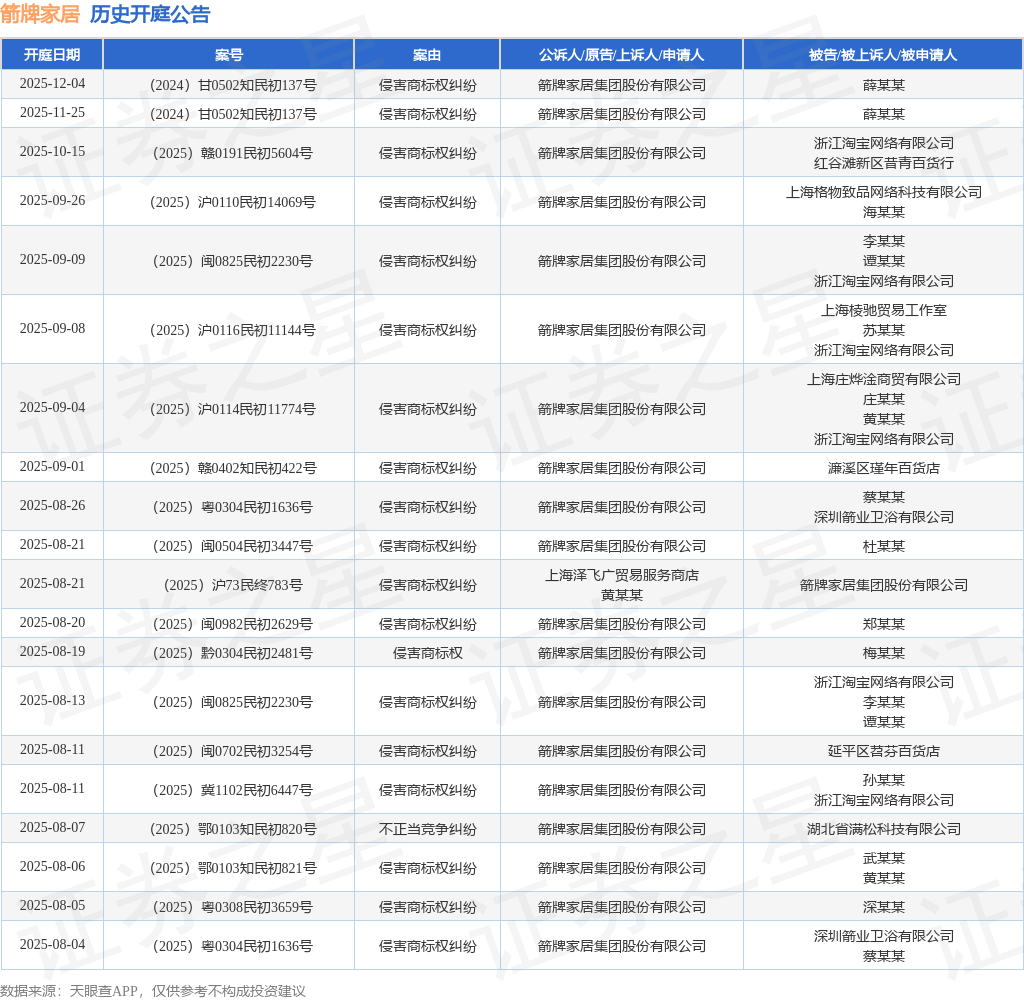
Task: Select the date 2025-08-19
Action: (52, 651)
